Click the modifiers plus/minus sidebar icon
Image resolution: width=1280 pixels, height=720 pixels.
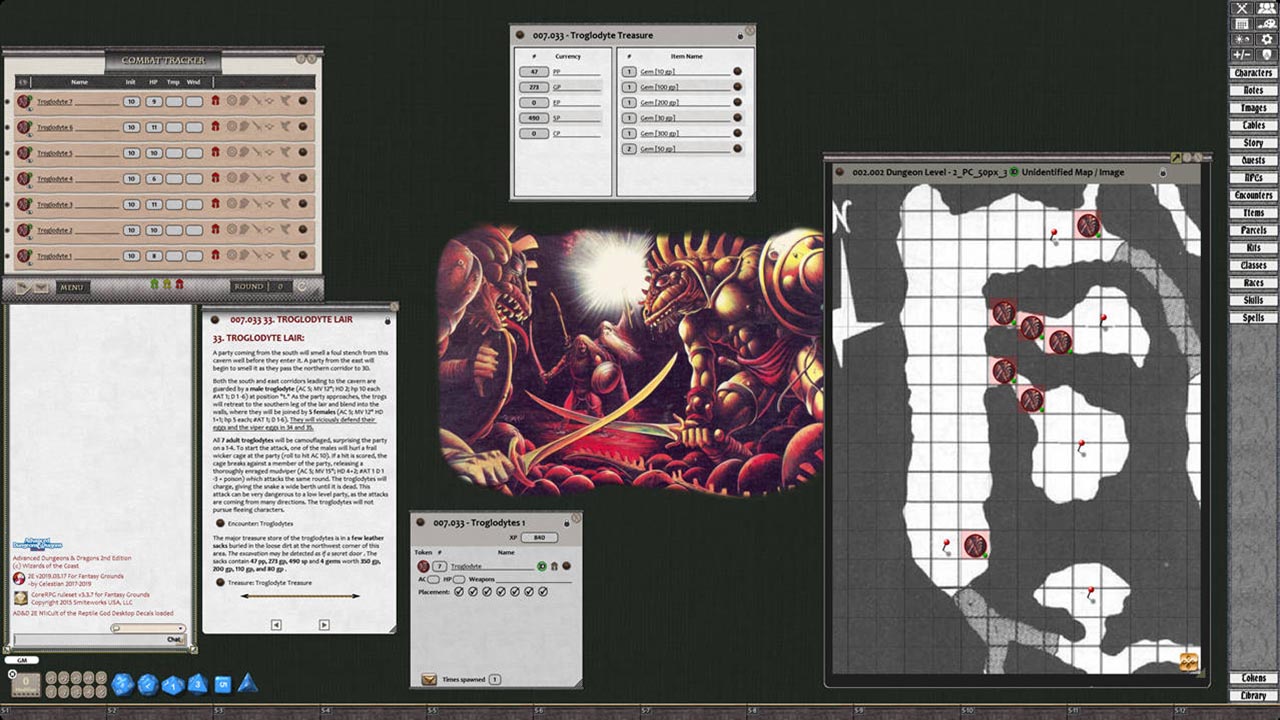click(1243, 55)
